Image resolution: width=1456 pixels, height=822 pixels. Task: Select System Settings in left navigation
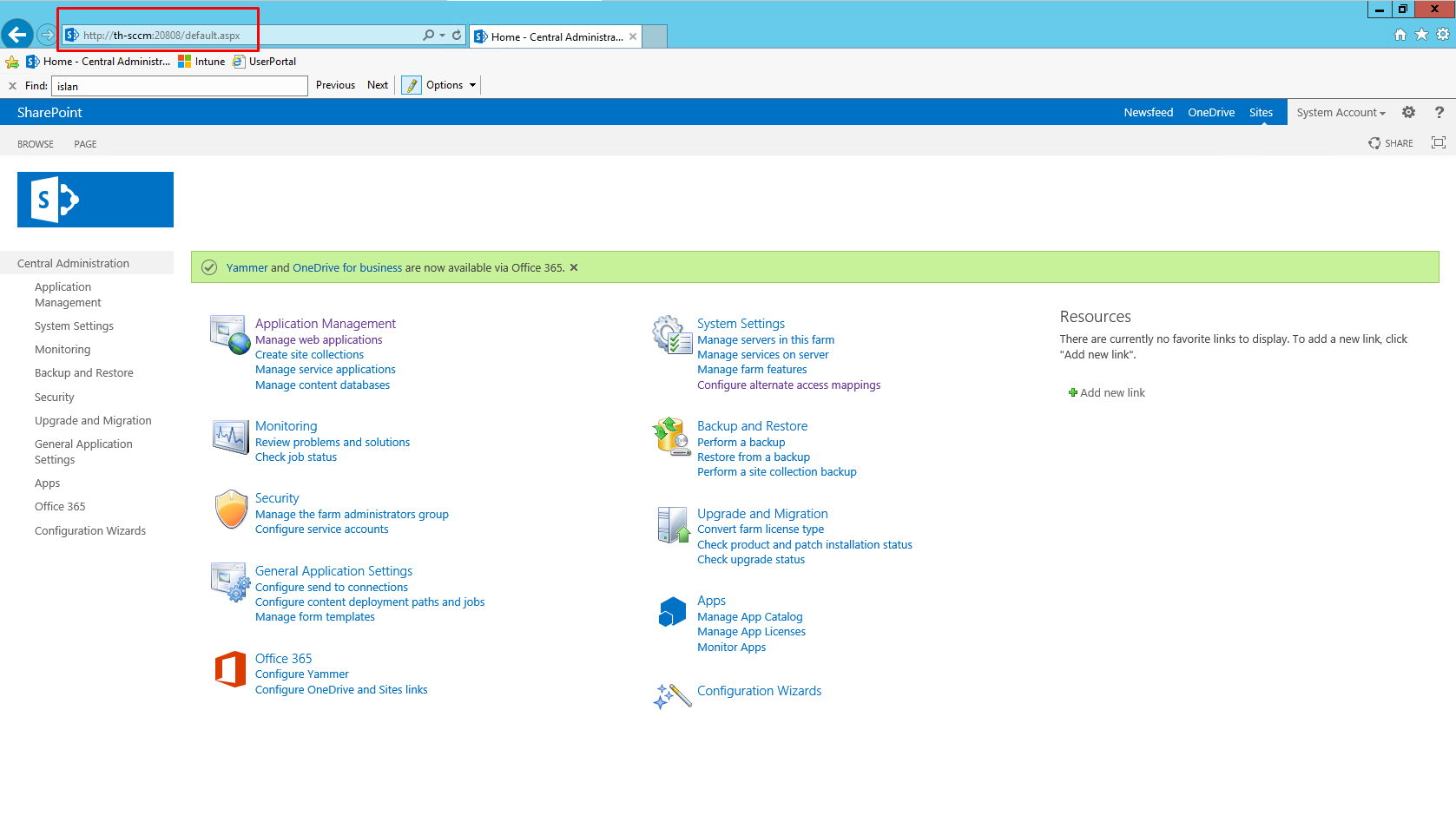74,326
